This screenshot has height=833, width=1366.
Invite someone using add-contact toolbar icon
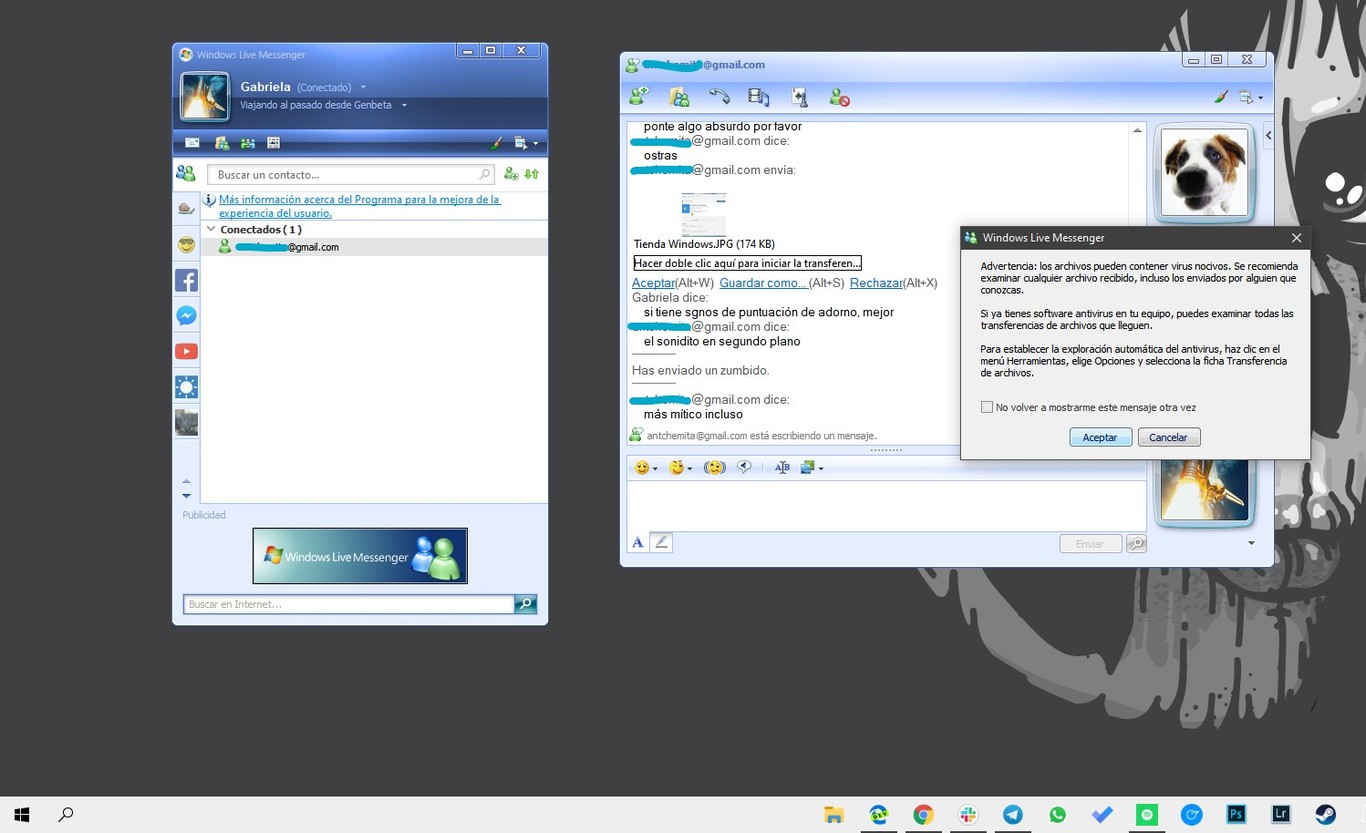[638, 96]
